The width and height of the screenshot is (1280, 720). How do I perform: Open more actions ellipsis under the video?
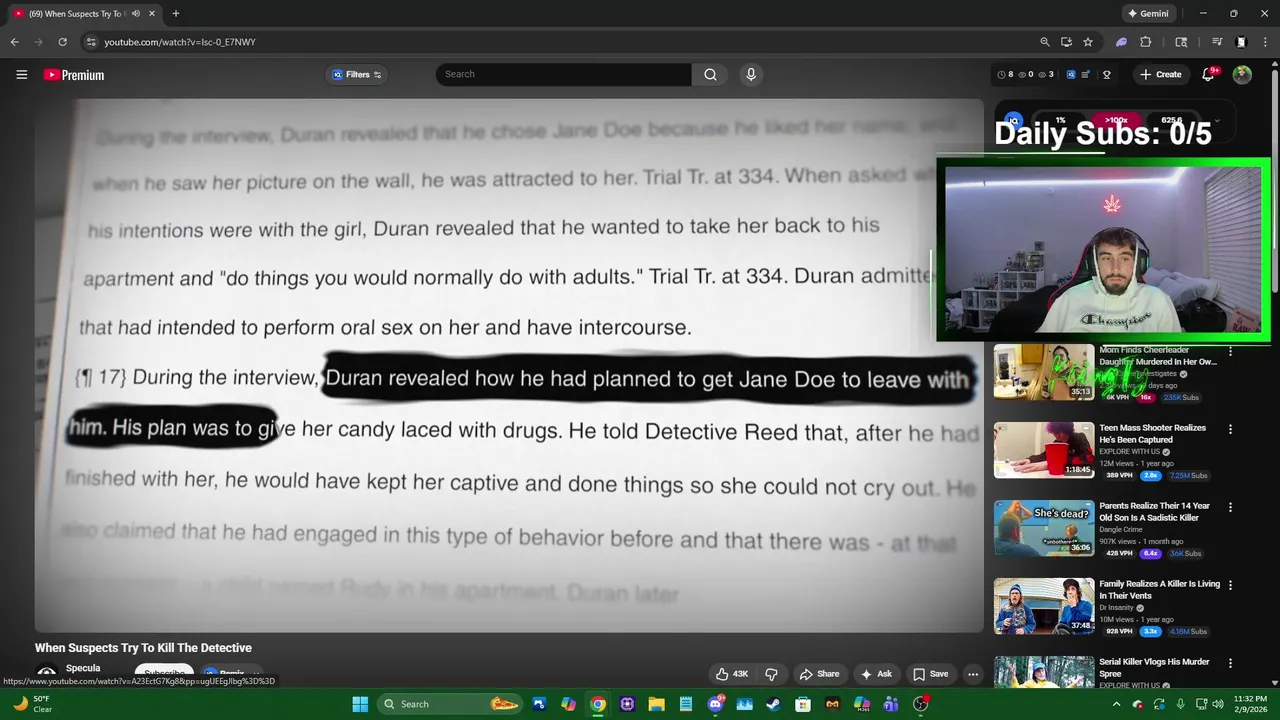(x=972, y=674)
